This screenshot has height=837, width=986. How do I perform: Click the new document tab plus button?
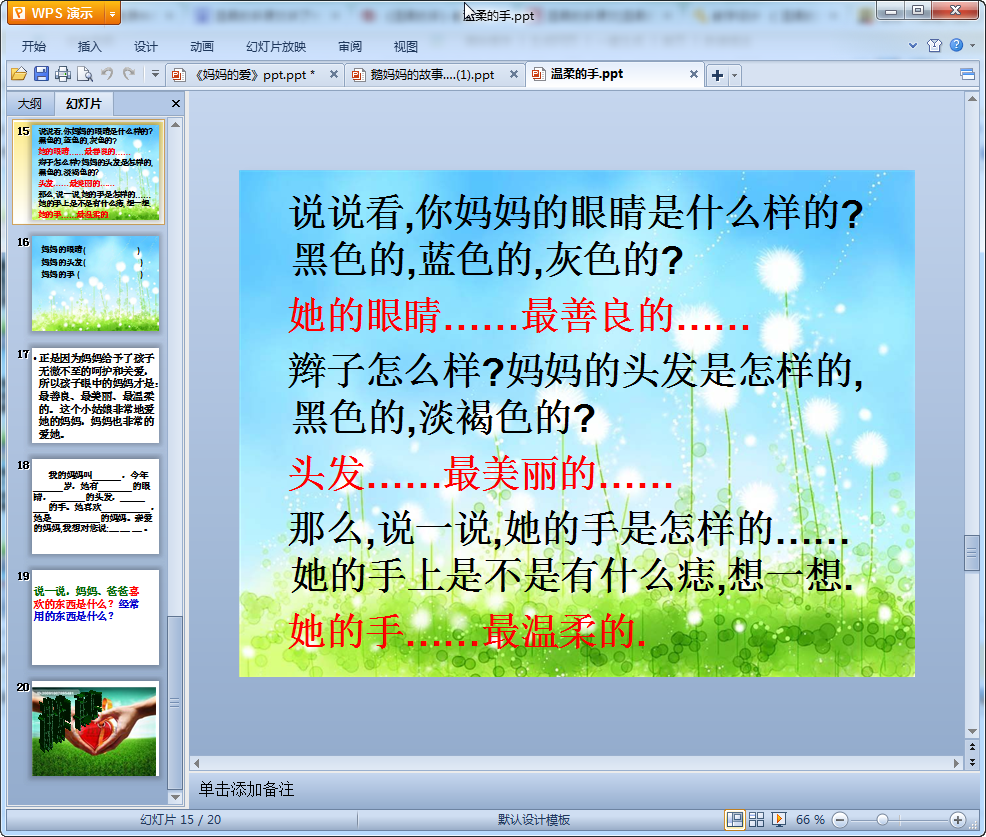pyautogui.click(x=717, y=75)
